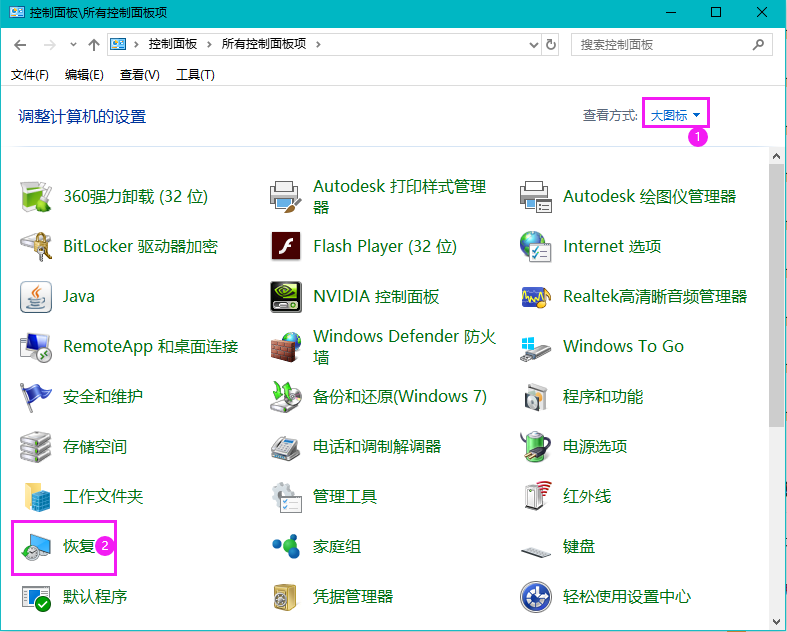Open Windows Defender 防火墙 icon
This screenshot has width=787, height=632.
point(286,347)
